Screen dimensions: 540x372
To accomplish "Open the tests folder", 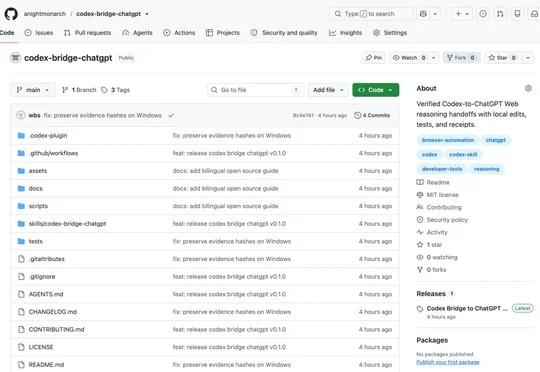I will 36,241.
